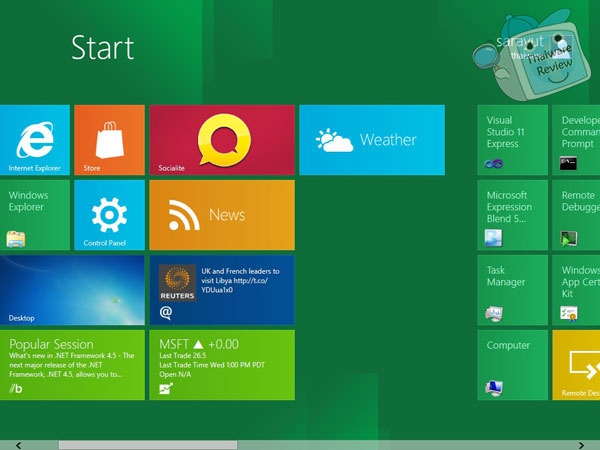Open the Control Panel tile
This screenshot has height=450, width=600.
(x=109, y=215)
